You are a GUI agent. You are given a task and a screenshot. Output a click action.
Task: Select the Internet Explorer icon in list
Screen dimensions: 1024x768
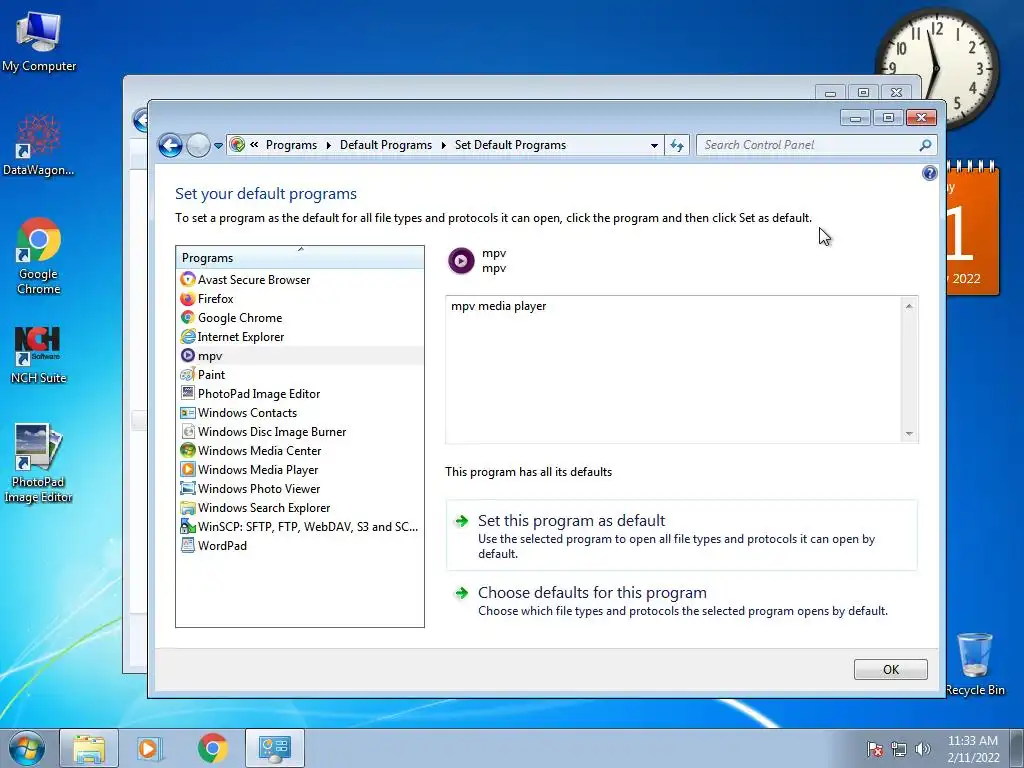point(188,336)
